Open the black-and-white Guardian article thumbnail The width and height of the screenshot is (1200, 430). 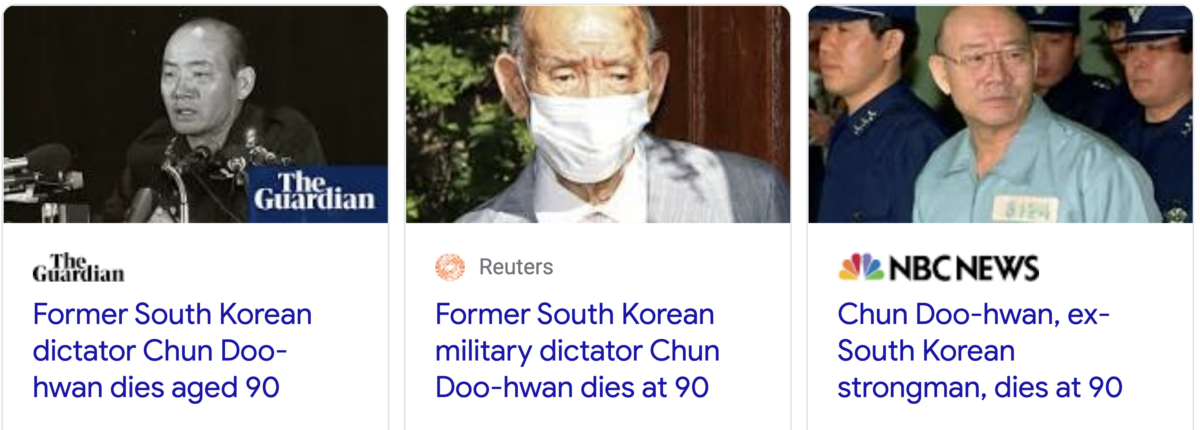[196, 114]
